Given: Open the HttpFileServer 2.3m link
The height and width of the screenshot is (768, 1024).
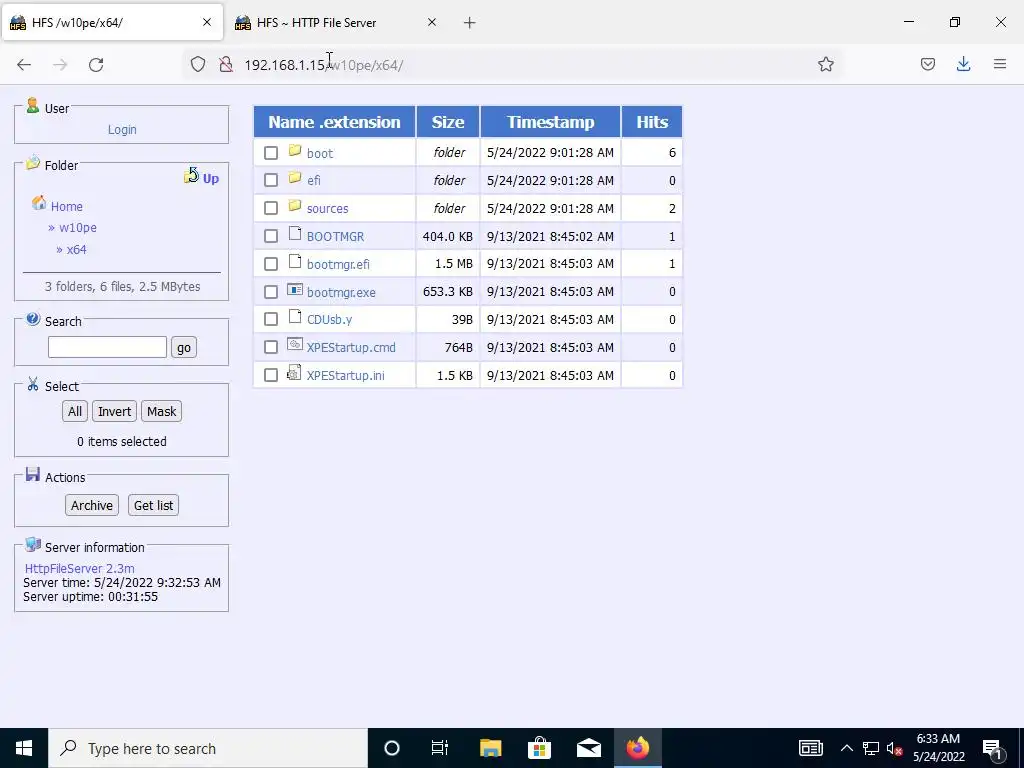Looking at the screenshot, I should pyautogui.click(x=80, y=568).
